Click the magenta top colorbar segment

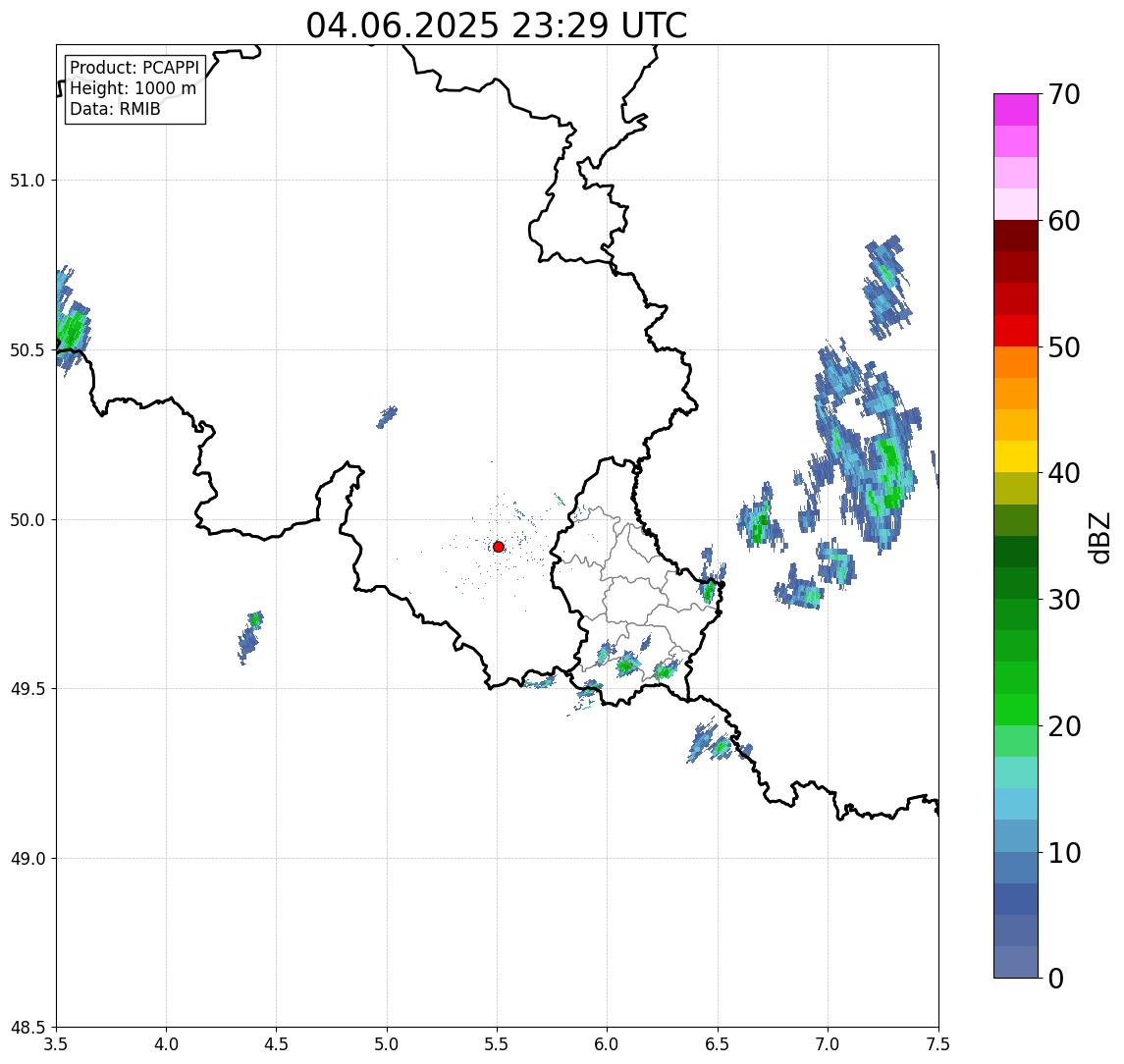(x=1016, y=110)
